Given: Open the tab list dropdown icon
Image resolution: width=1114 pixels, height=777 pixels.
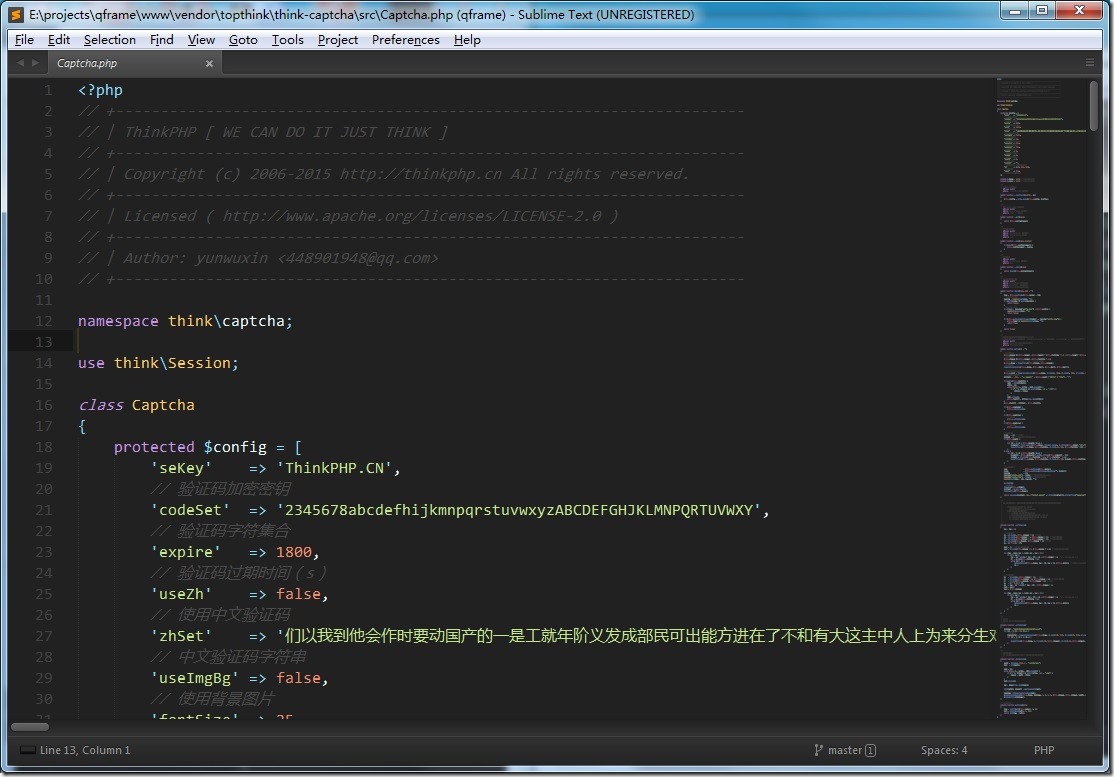Looking at the screenshot, I should (1090, 63).
